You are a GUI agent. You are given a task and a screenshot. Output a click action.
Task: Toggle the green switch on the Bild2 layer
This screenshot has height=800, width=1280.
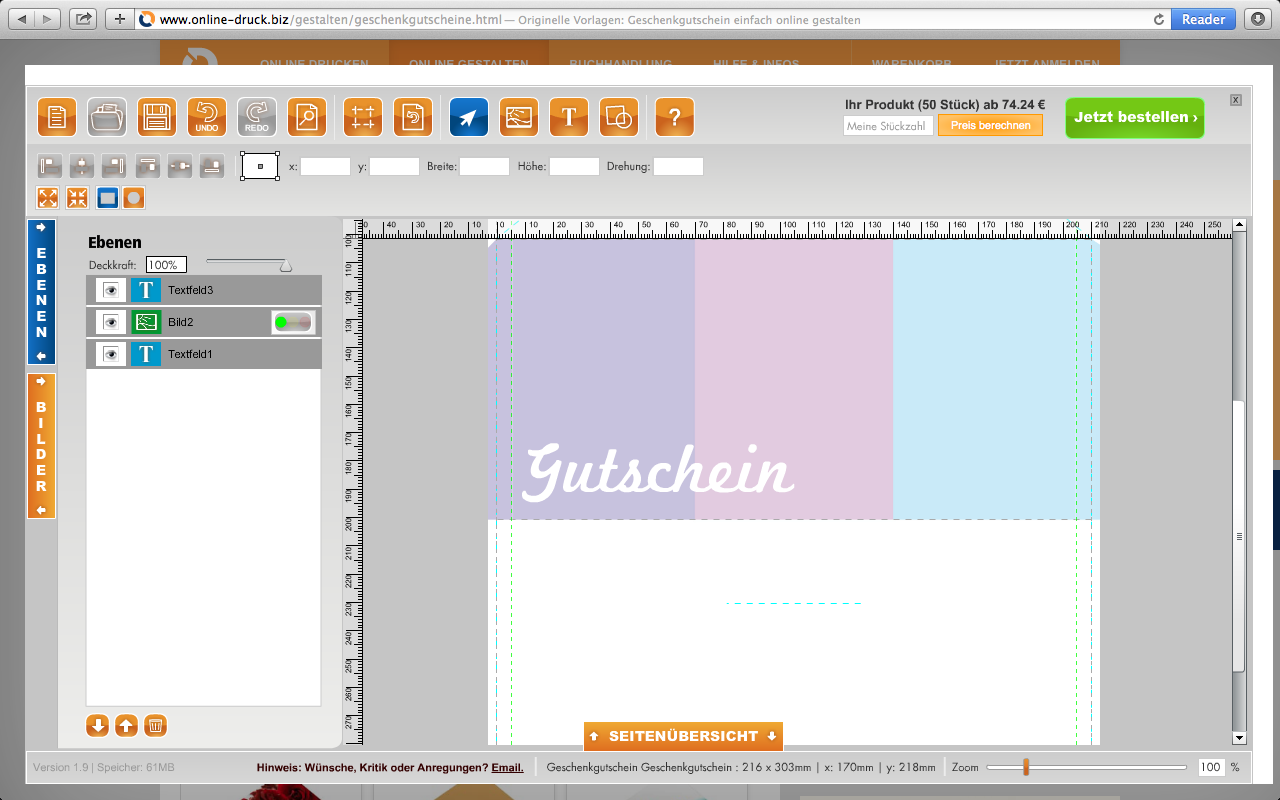(293, 322)
